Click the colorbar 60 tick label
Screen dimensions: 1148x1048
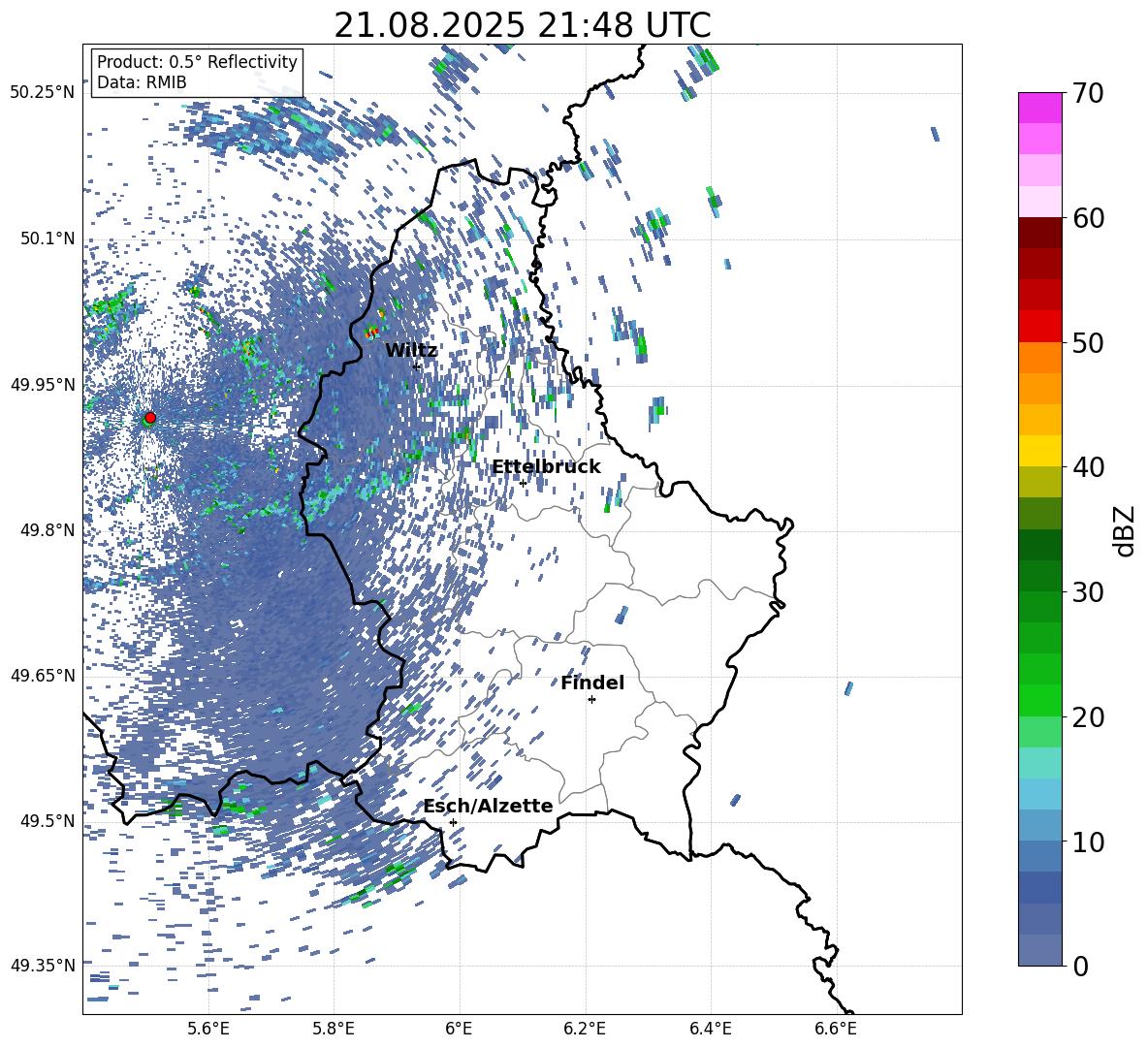(x=1088, y=218)
